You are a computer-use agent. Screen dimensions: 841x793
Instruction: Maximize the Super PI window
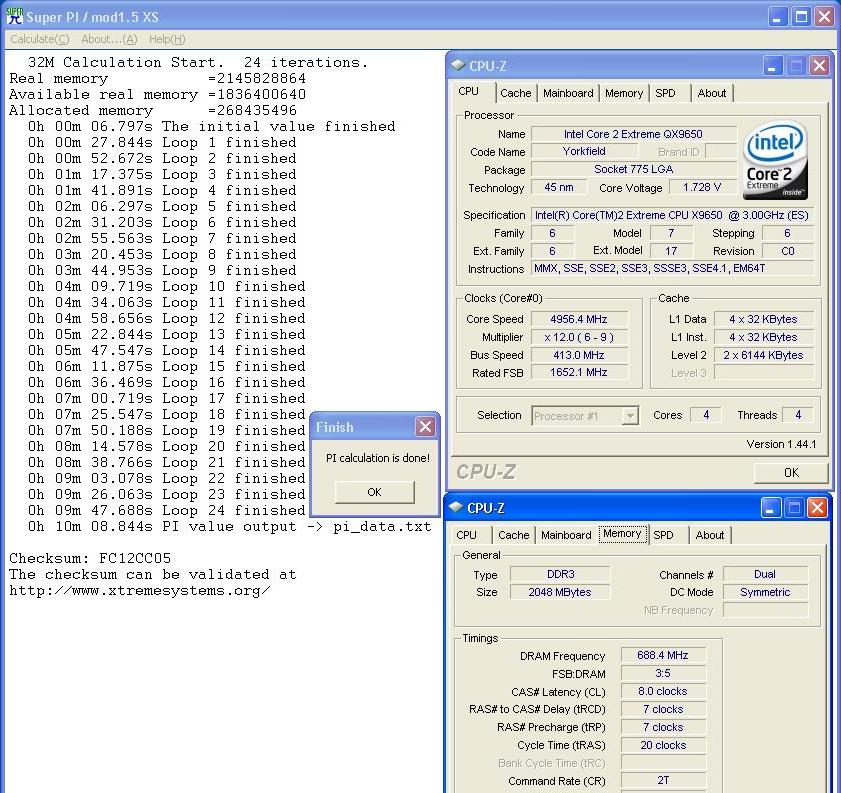click(801, 17)
